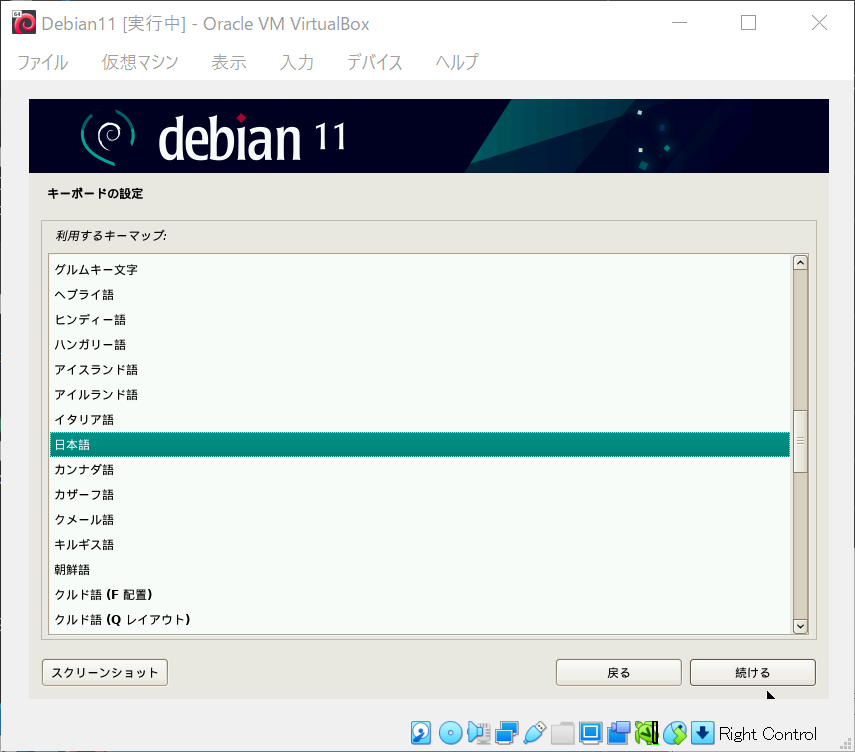Click the Right Control host key label
855x752 pixels.
click(x=768, y=734)
